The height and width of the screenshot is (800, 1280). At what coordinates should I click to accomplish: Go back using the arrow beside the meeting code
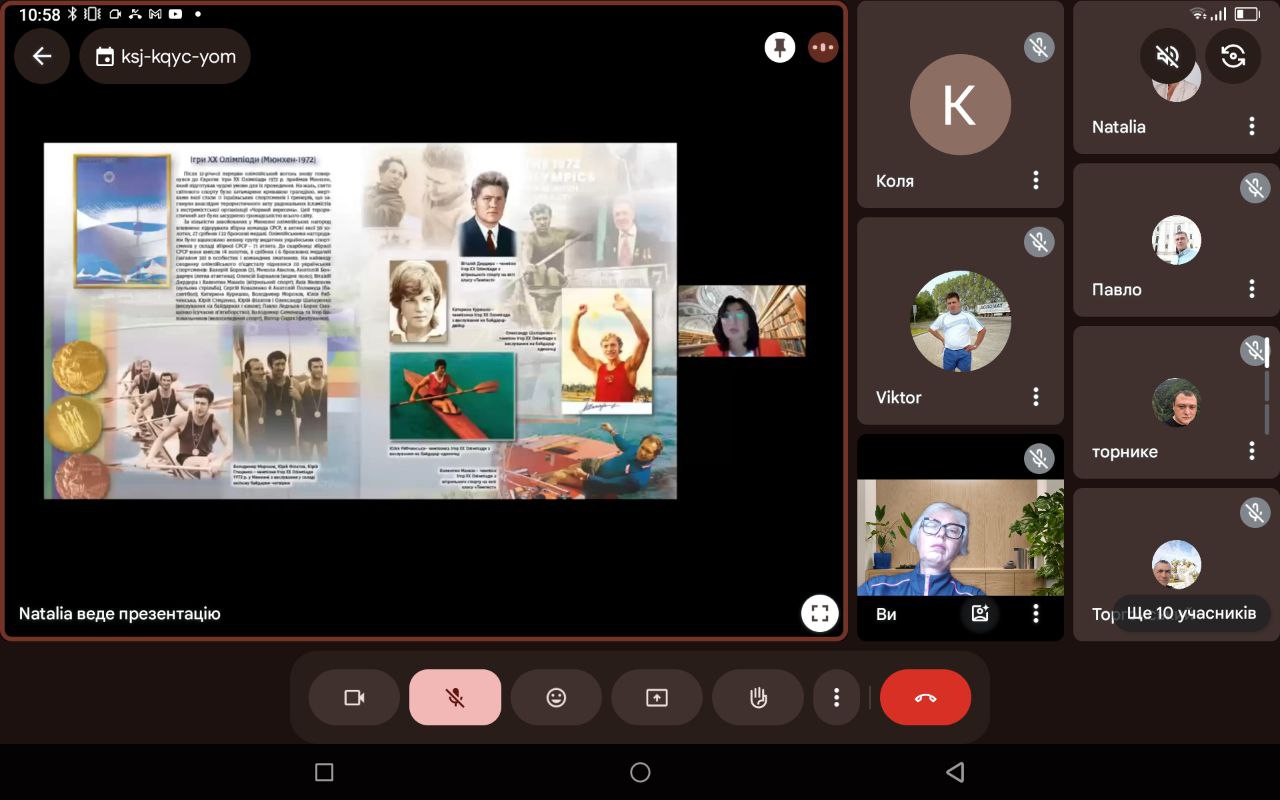[x=42, y=56]
